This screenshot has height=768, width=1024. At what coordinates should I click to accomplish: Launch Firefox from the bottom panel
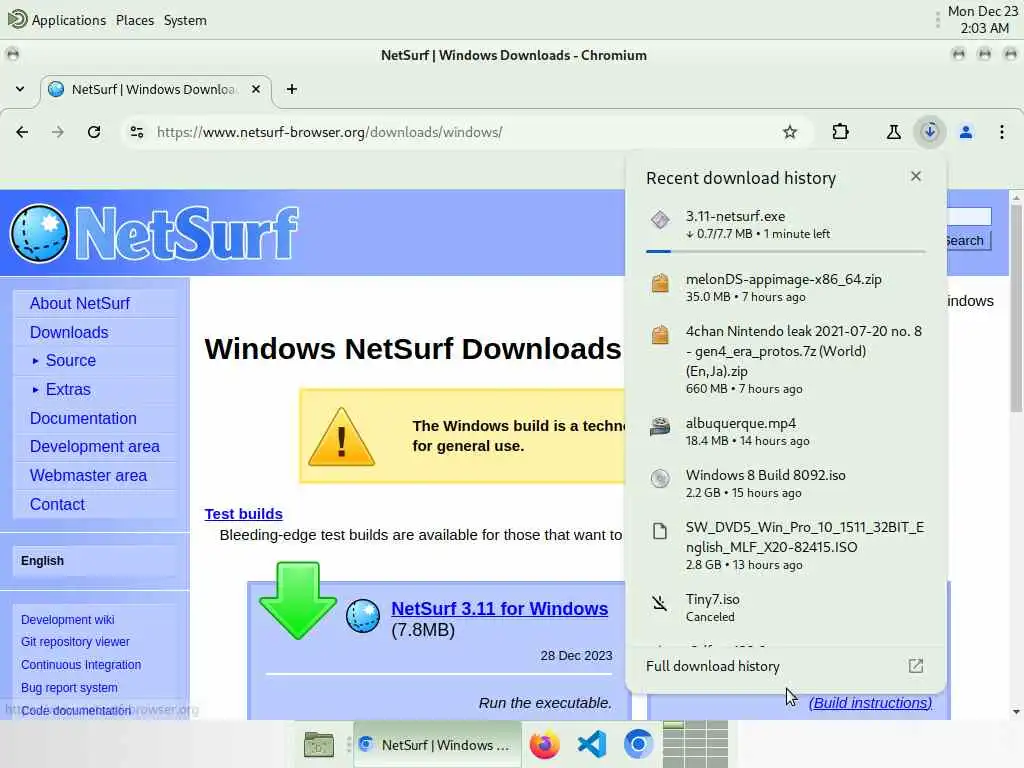click(545, 744)
